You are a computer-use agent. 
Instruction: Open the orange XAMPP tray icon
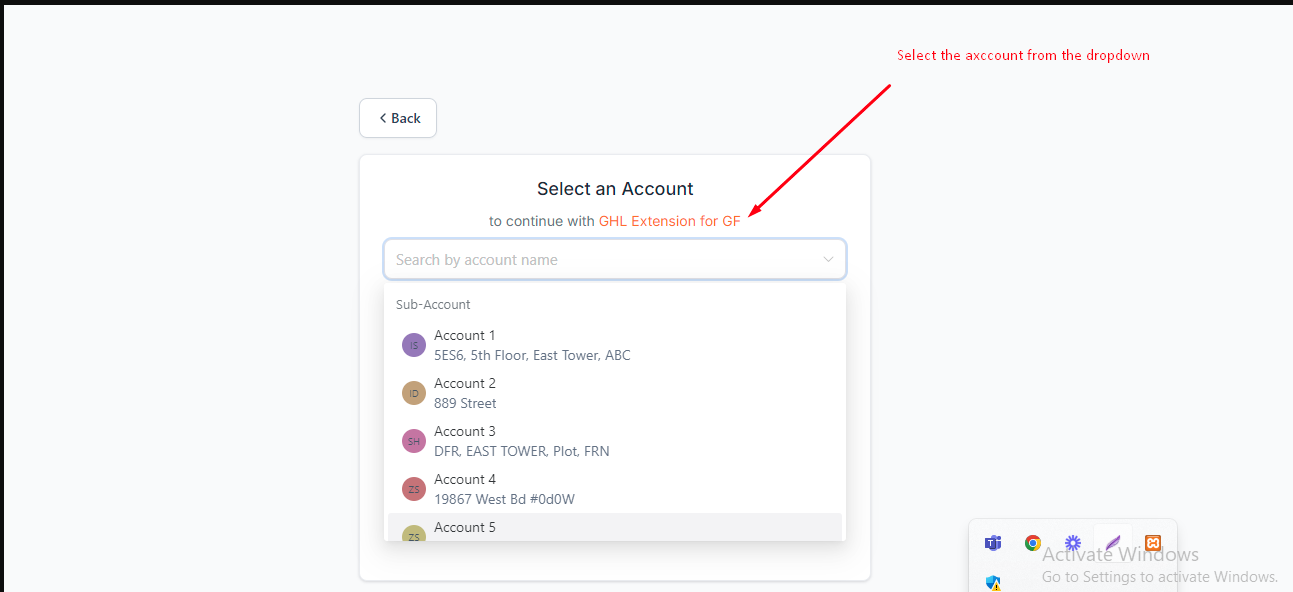pos(1153,543)
